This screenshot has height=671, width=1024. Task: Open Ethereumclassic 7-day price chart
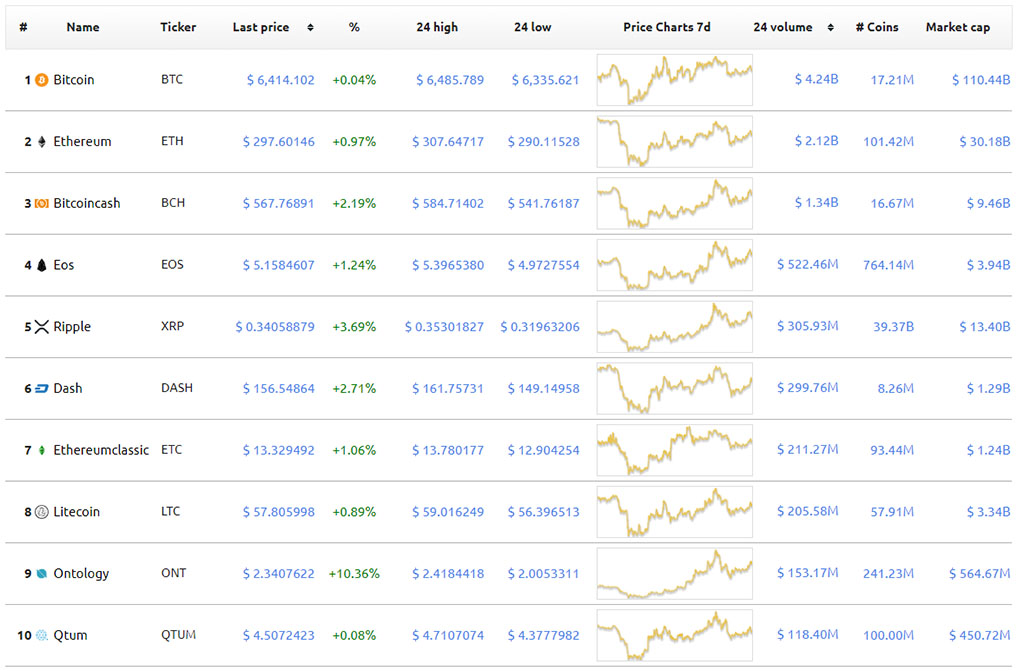pos(675,450)
